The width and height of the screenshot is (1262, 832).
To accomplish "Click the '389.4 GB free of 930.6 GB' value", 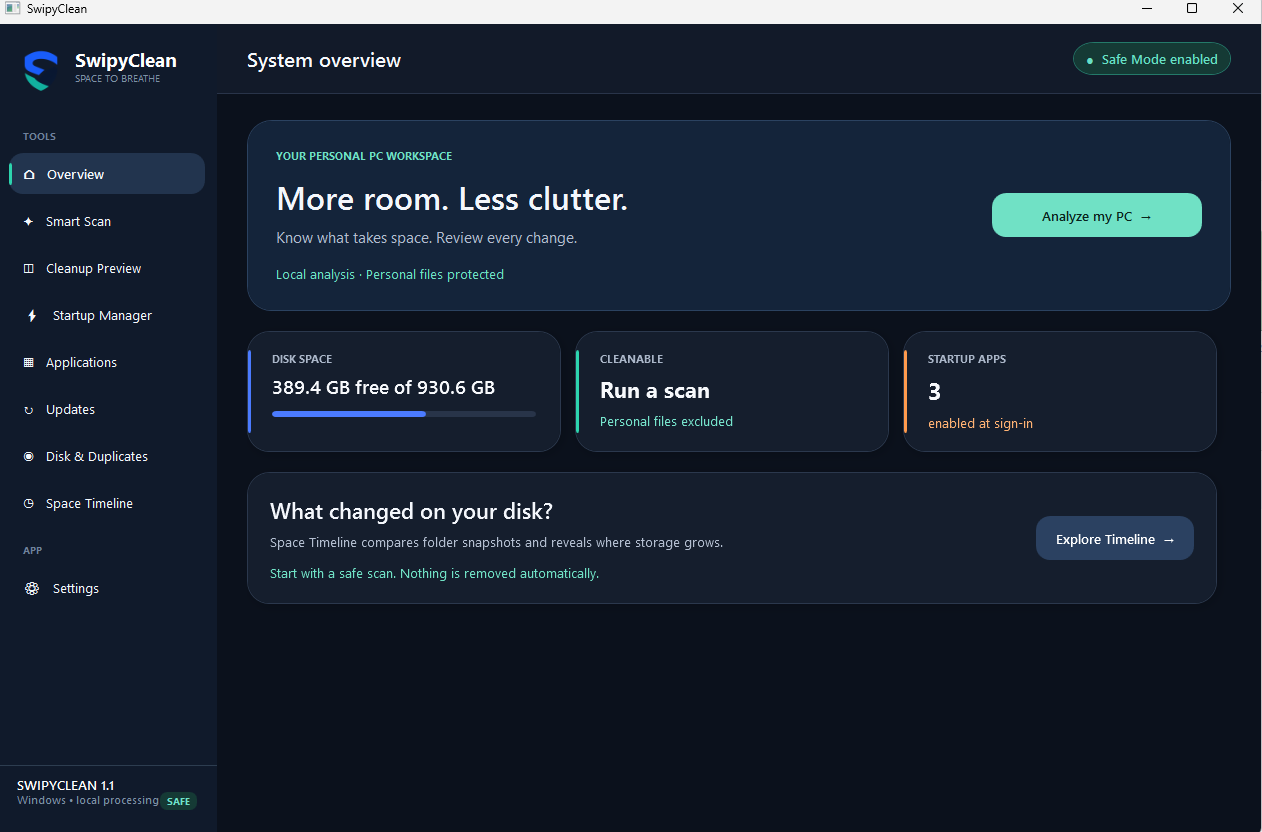I will click(383, 387).
